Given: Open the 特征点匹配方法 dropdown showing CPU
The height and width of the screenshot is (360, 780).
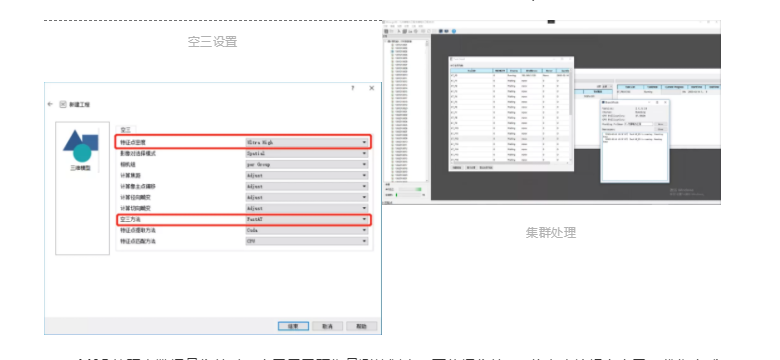Looking at the screenshot, I should (x=307, y=241).
